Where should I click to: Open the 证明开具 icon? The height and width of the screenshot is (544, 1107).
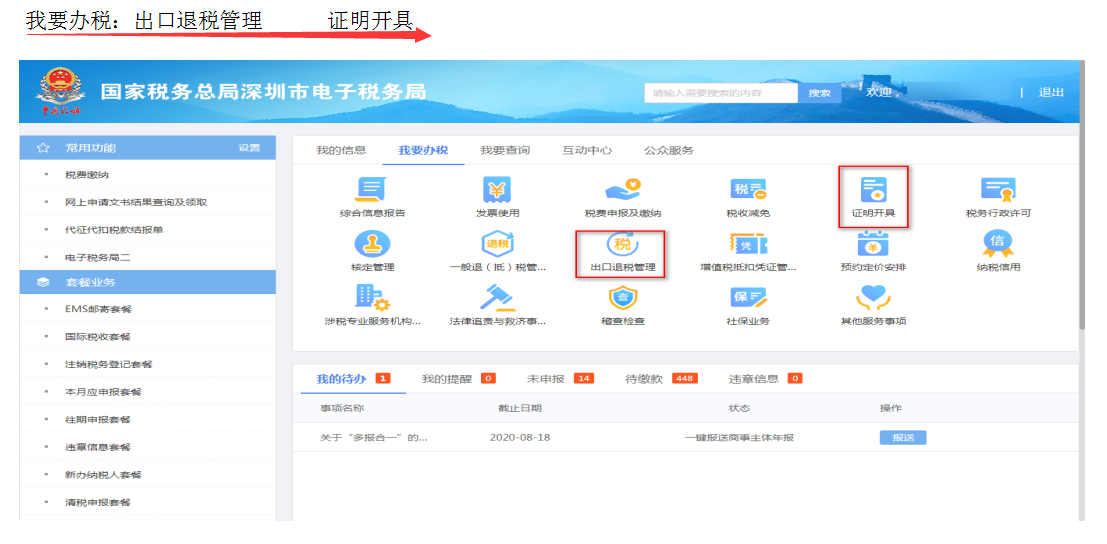(x=873, y=190)
